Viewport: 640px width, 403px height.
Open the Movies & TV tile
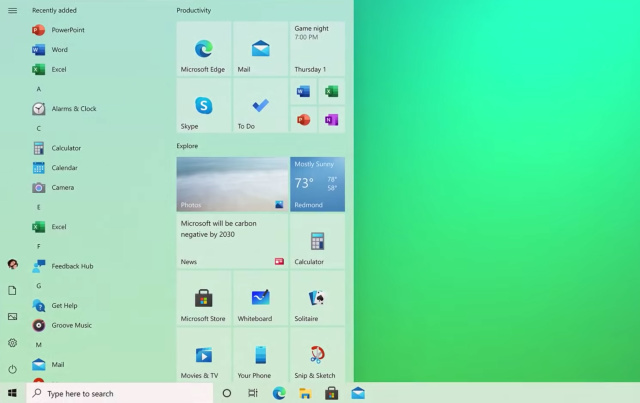point(204,355)
